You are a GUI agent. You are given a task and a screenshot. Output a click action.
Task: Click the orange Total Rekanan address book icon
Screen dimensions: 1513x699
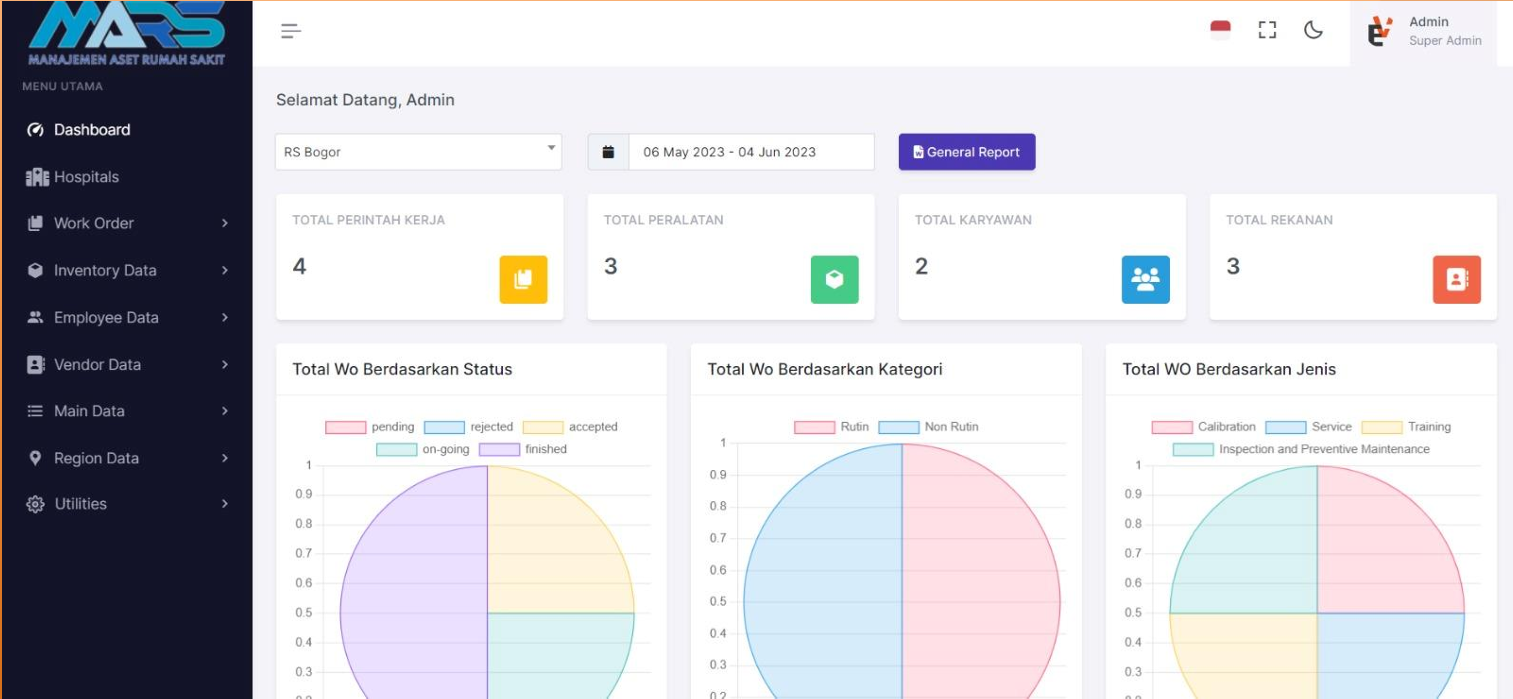click(x=1457, y=280)
